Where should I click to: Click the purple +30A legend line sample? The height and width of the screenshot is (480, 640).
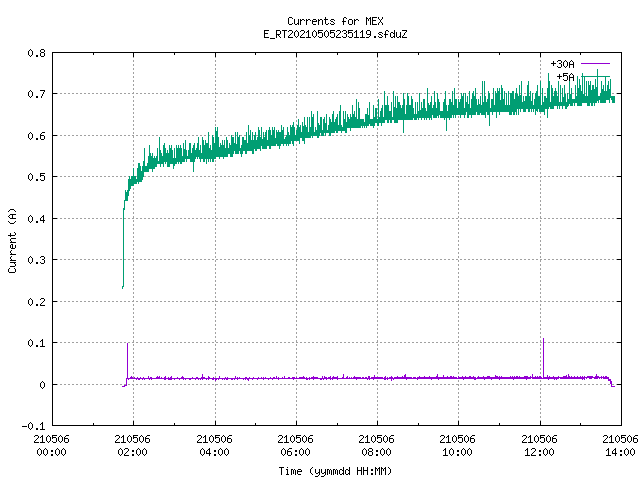(595, 64)
